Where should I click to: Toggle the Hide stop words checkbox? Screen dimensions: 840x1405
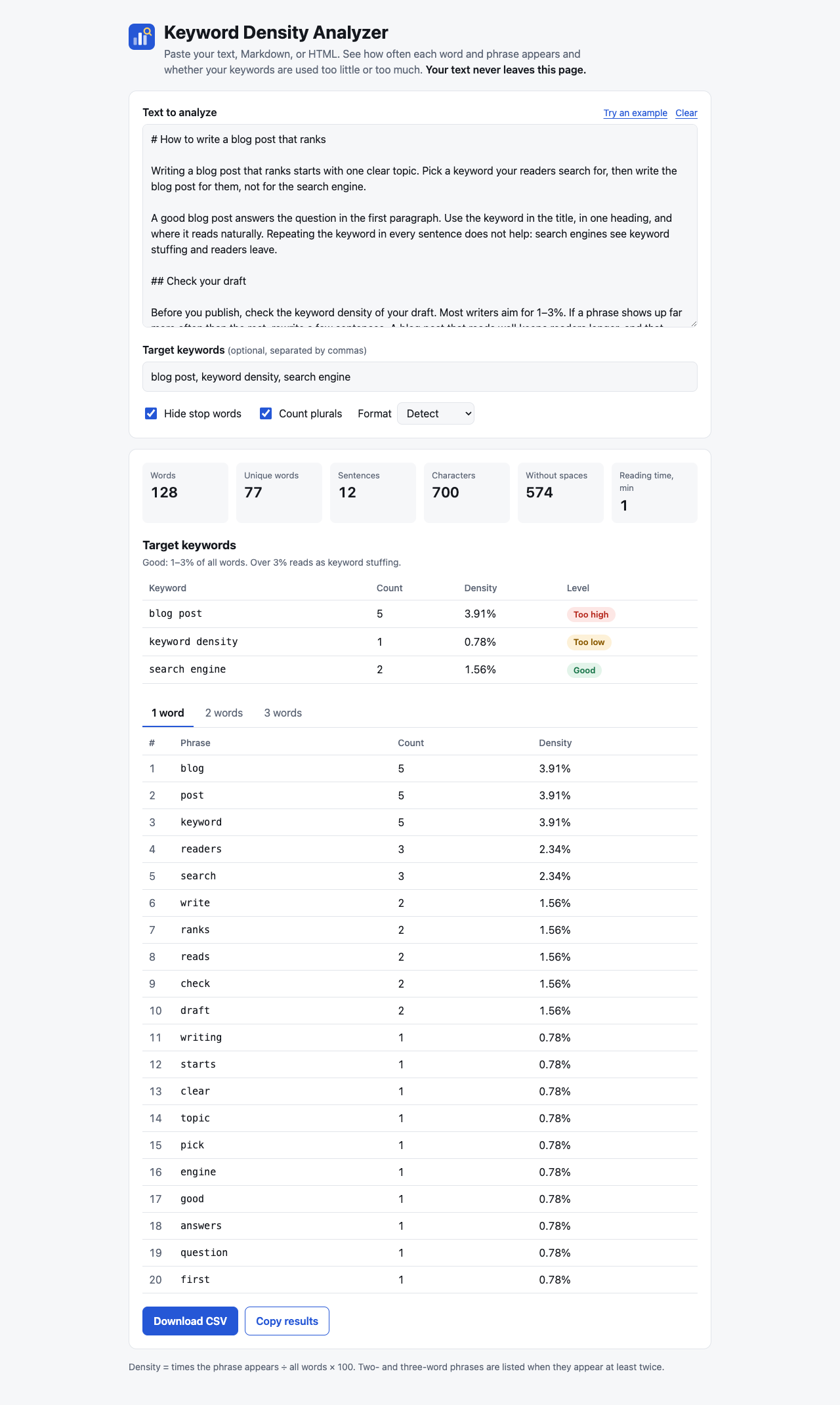151,413
